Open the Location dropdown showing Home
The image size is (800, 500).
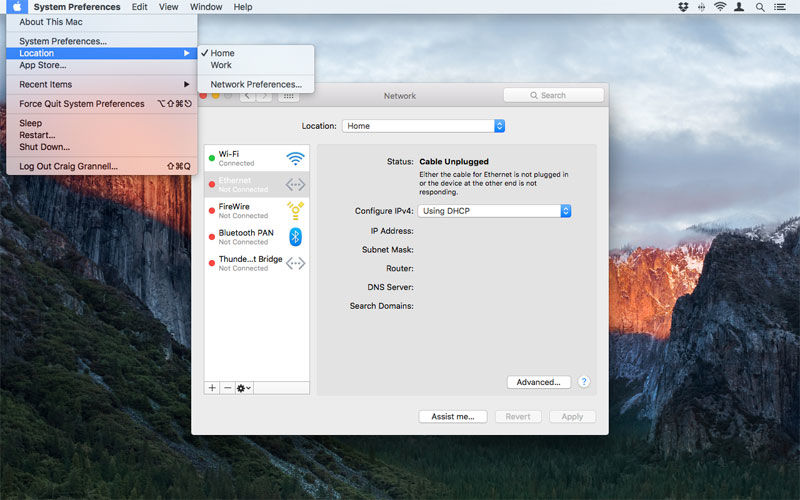(x=423, y=126)
